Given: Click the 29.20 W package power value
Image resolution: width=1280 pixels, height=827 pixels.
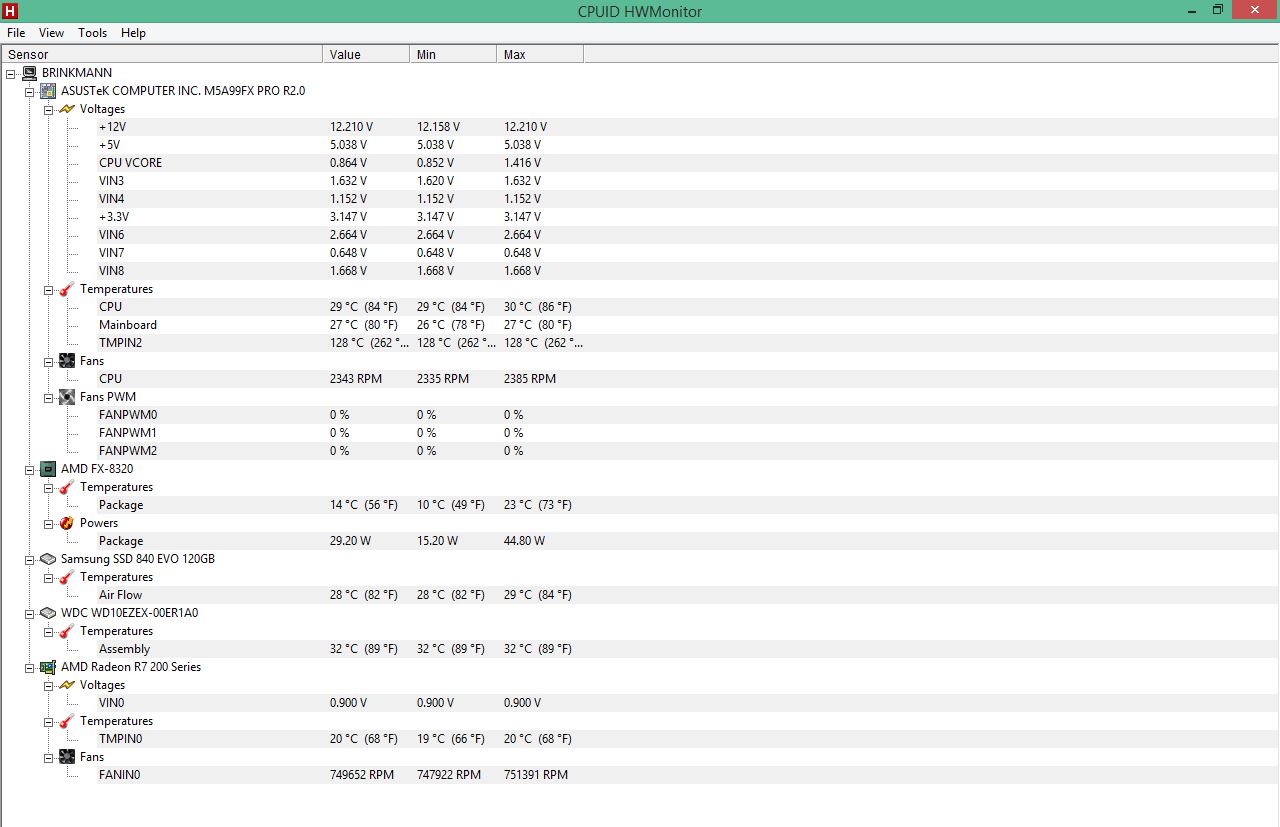Looking at the screenshot, I should point(351,541).
